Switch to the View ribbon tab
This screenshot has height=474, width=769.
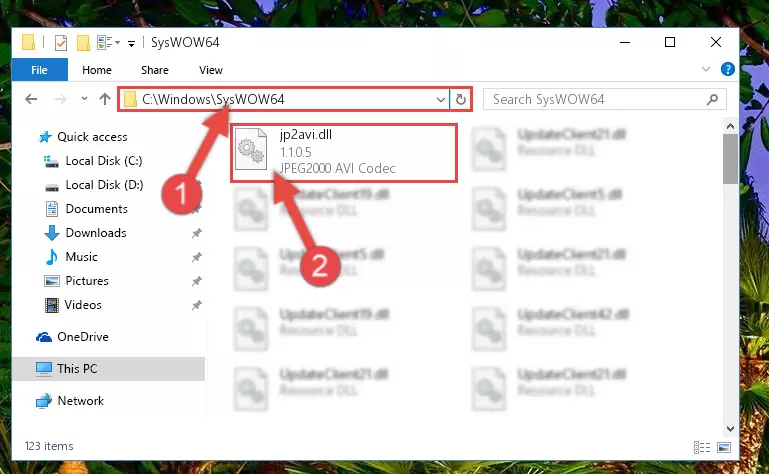pos(210,70)
